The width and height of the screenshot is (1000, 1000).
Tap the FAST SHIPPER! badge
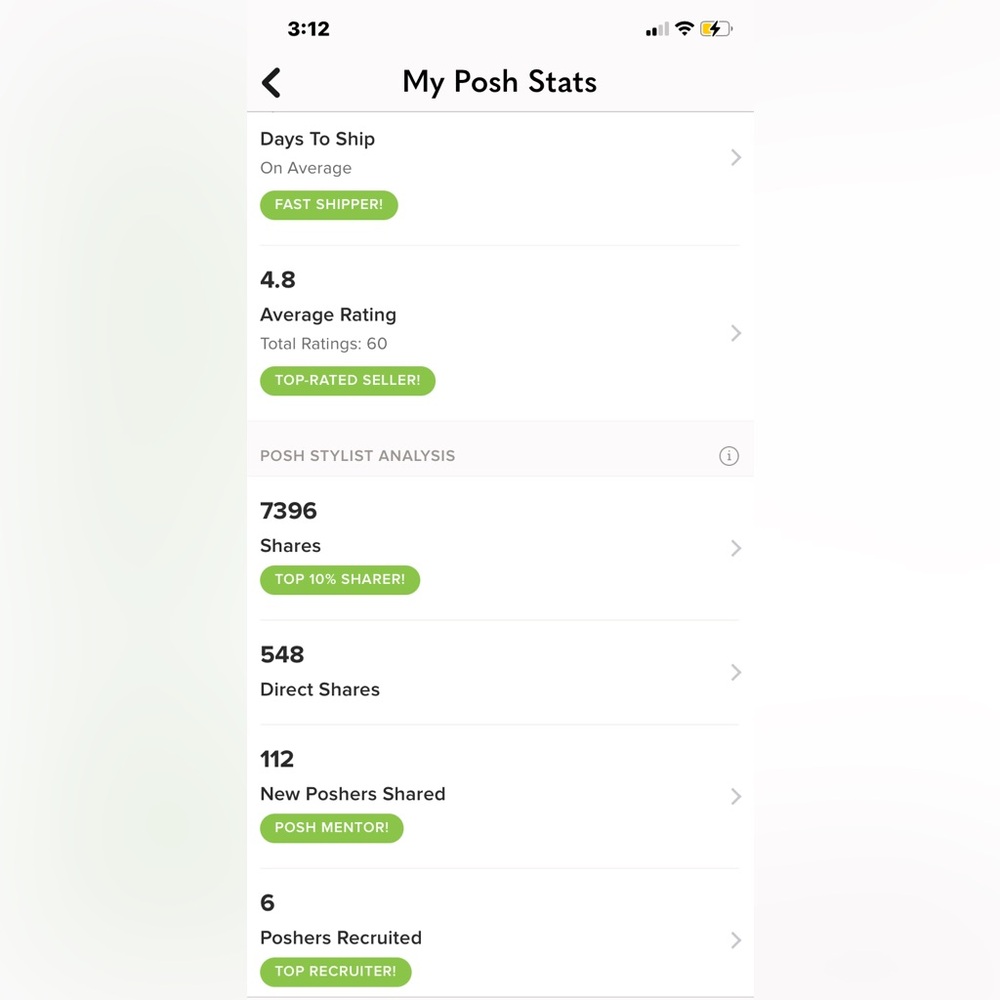click(x=329, y=205)
